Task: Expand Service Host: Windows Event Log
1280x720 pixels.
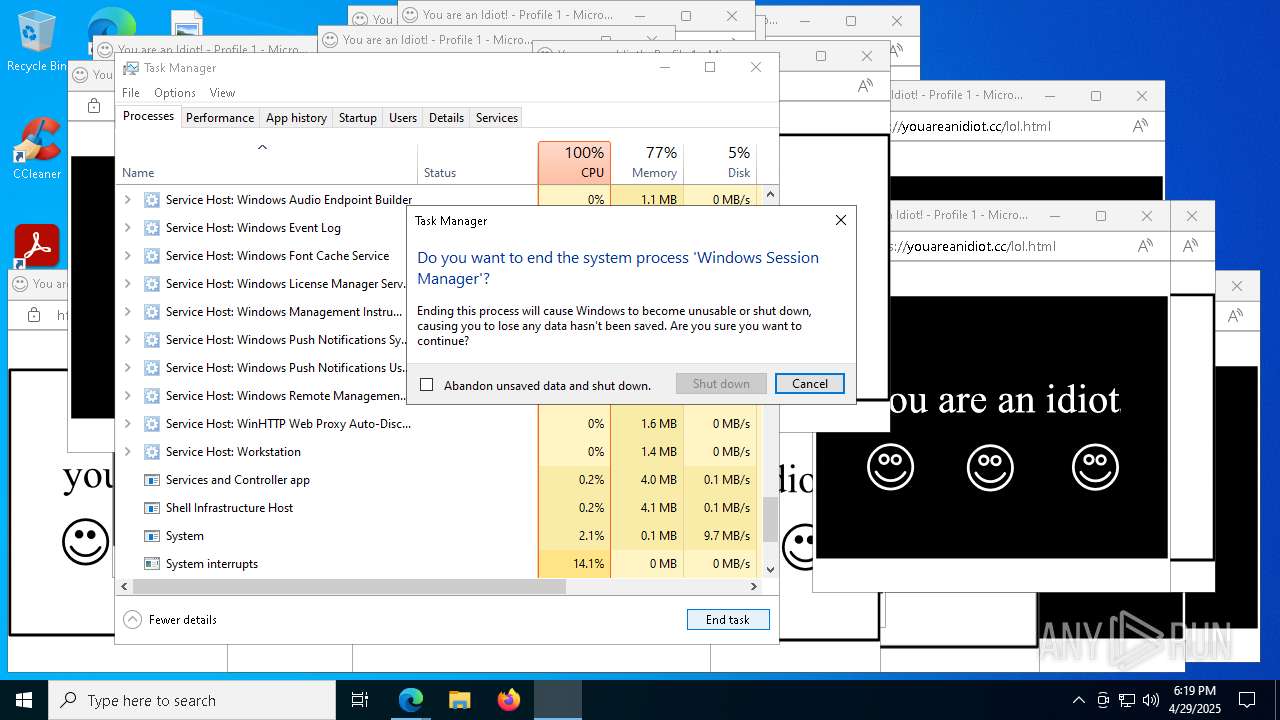Action: click(127, 228)
